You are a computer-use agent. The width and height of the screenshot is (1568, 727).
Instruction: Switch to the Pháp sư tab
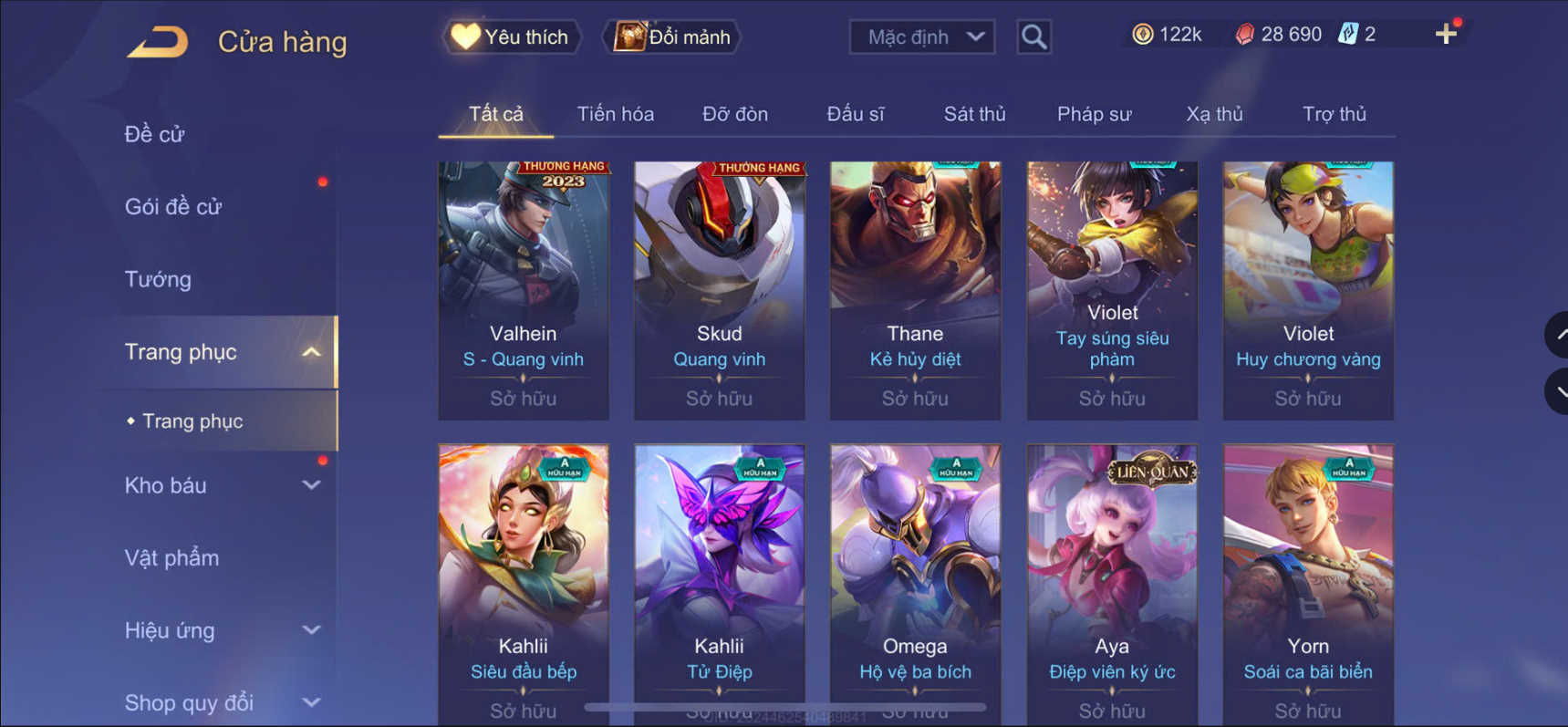coord(1094,114)
